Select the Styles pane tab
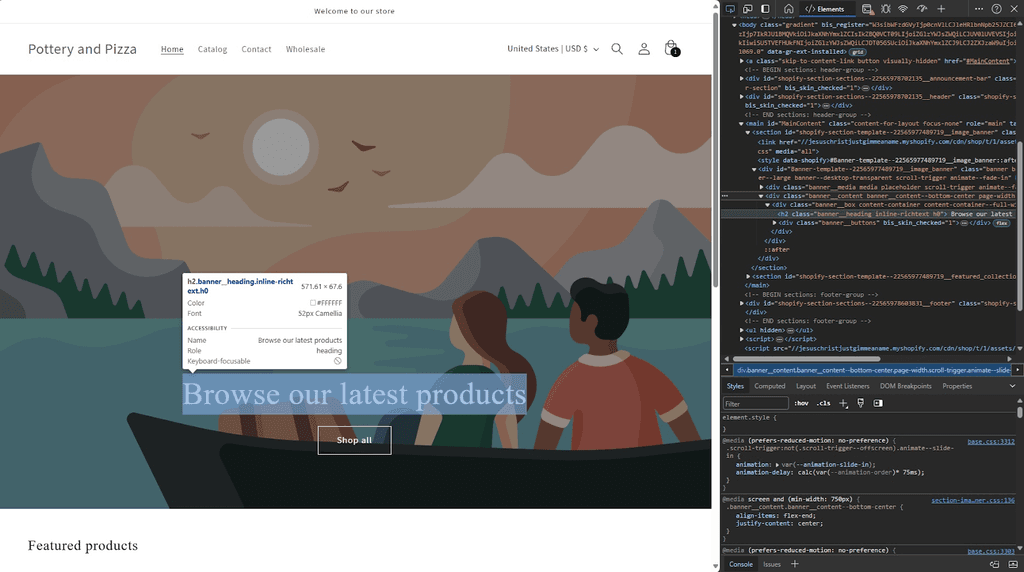Image resolution: width=1024 pixels, height=572 pixels. pos(735,387)
